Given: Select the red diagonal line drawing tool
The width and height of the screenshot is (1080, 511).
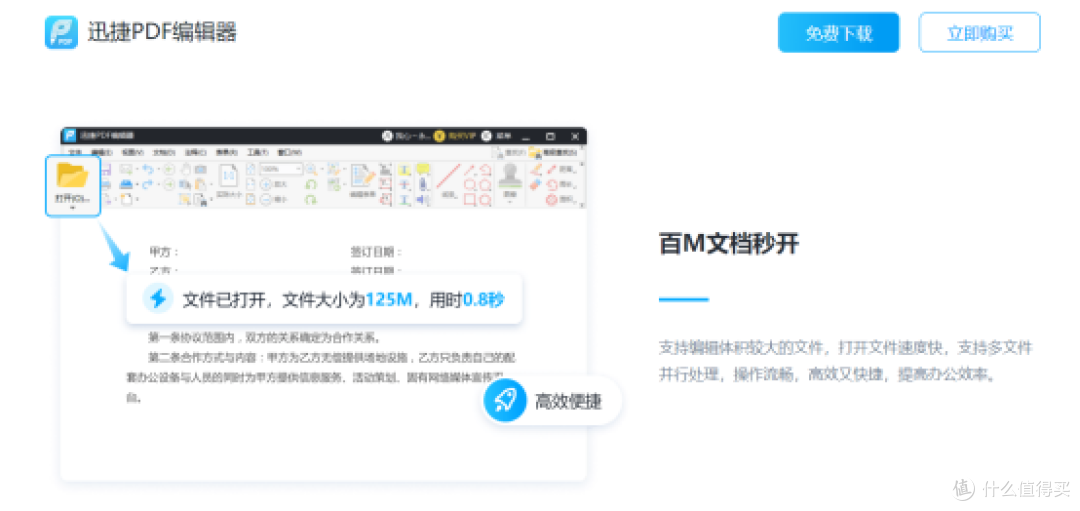Looking at the screenshot, I should [448, 176].
